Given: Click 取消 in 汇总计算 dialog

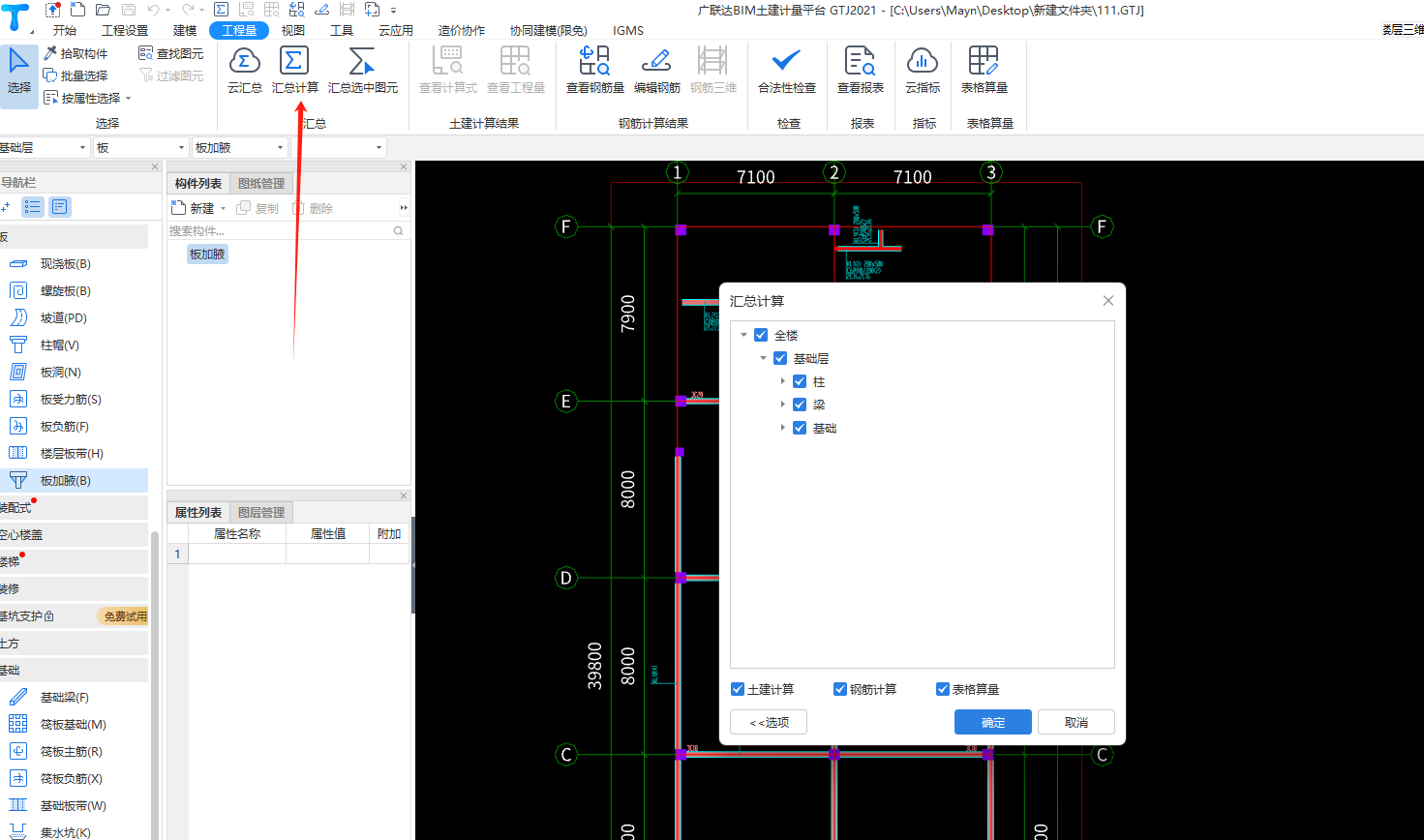Looking at the screenshot, I should [1076, 722].
